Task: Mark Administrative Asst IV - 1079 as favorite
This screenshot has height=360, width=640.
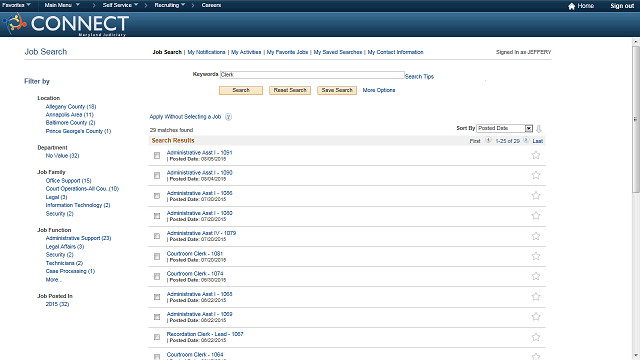Action: [536, 236]
